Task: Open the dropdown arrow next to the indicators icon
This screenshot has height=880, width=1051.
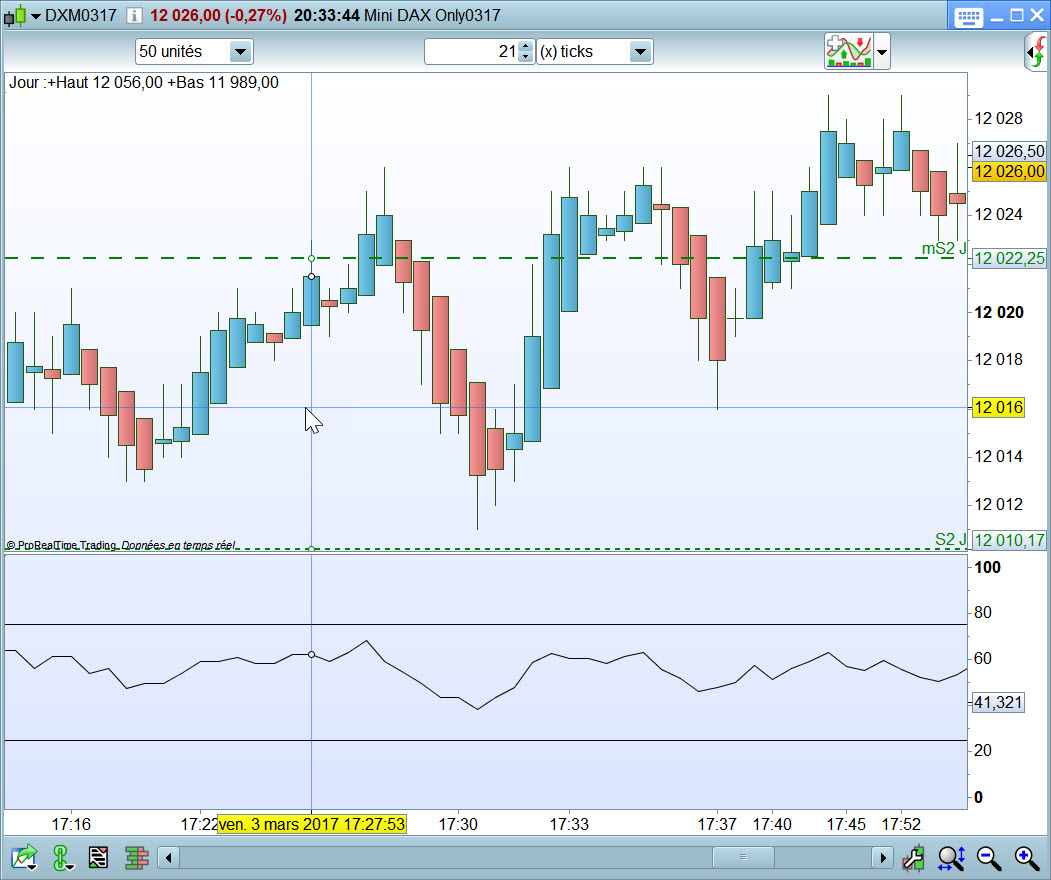Action: click(882, 52)
